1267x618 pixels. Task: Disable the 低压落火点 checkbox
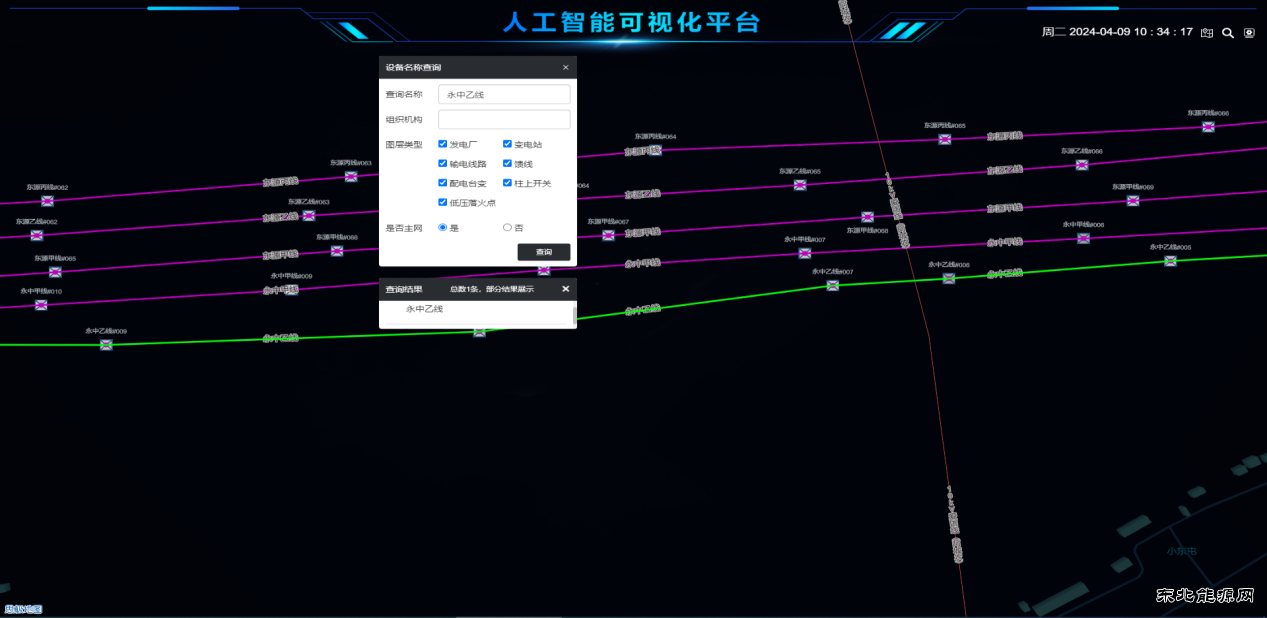[443, 202]
